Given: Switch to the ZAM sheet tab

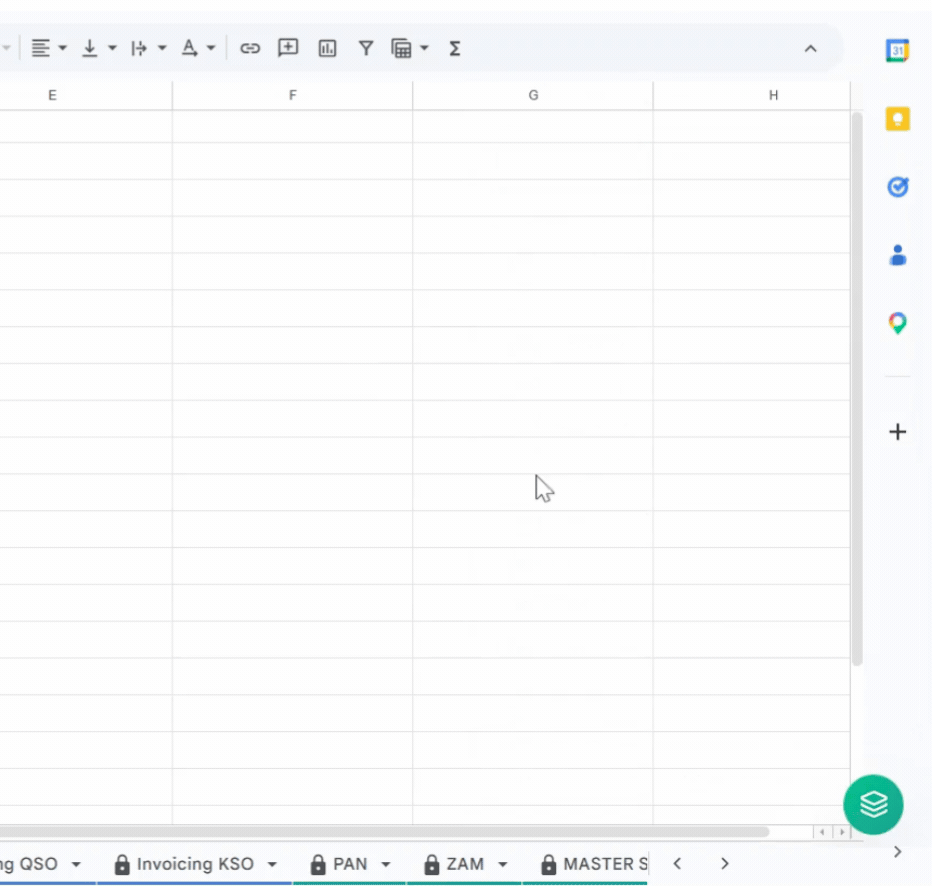Looking at the screenshot, I should tap(465, 864).
